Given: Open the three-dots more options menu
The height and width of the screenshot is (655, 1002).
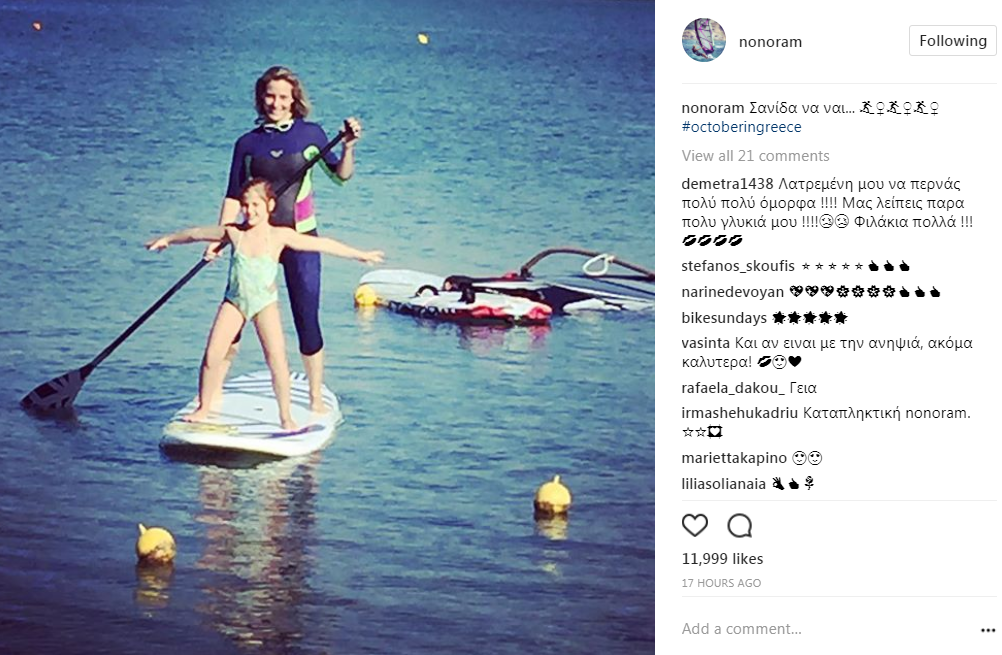Looking at the screenshot, I should click(988, 630).
